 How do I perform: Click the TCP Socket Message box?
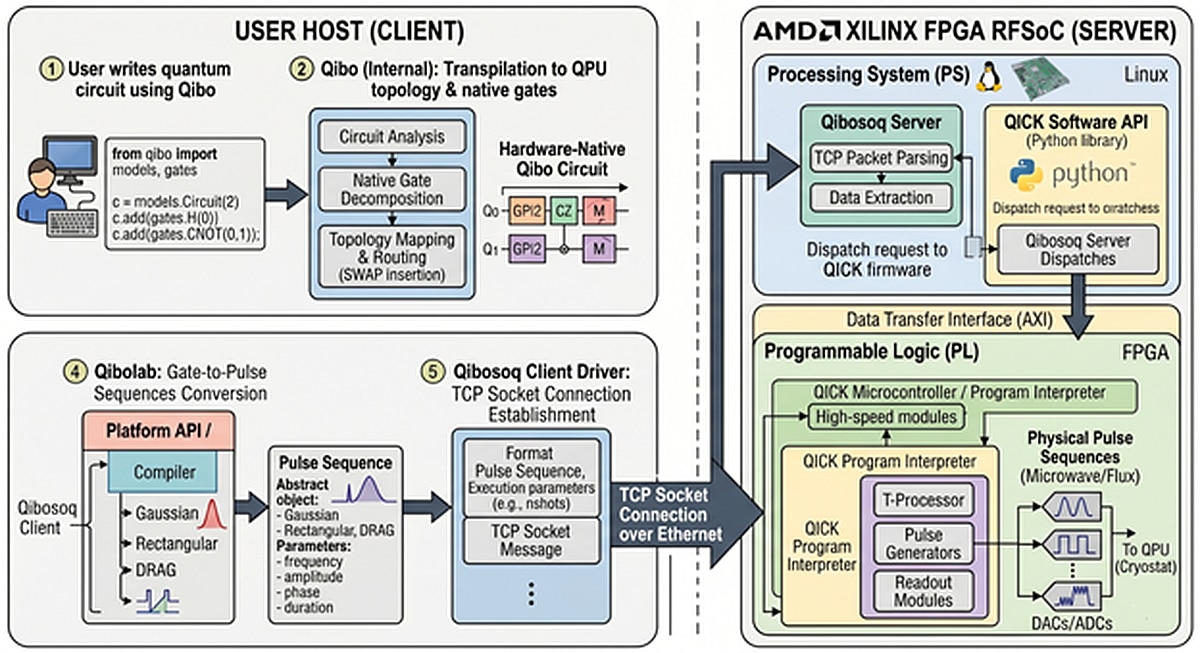click(x=532, y=539)
